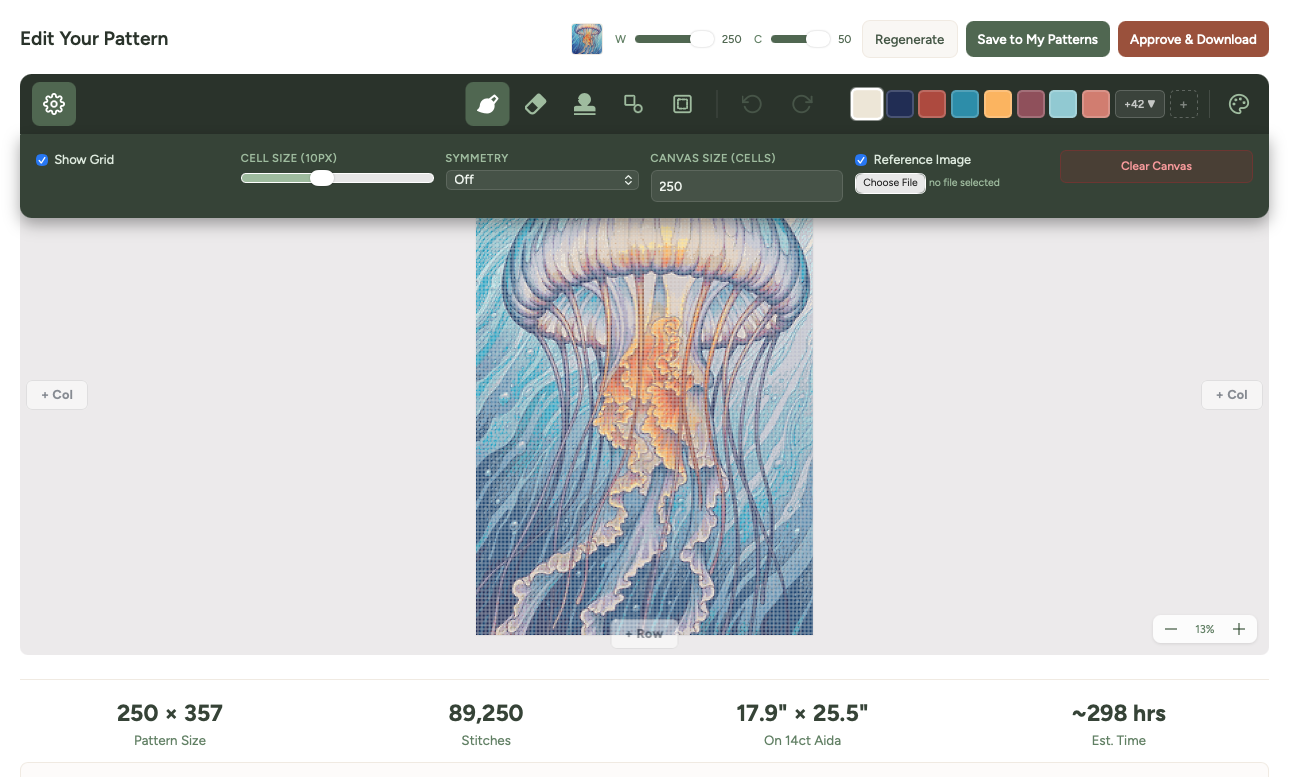Click Approve & Download
This screenshot has width=1290, height=777.
pos(1193,39)
